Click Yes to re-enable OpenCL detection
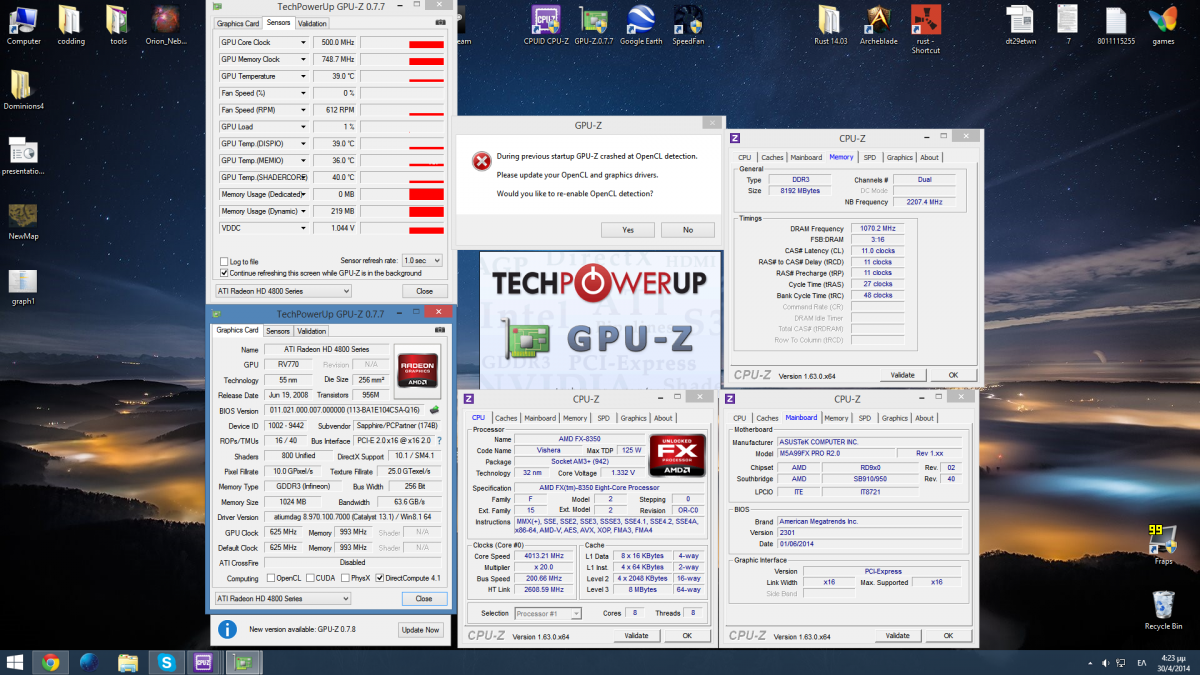The width and height of the screenshot is (1200, 675). pyautogui.click(x=628, y=230)
